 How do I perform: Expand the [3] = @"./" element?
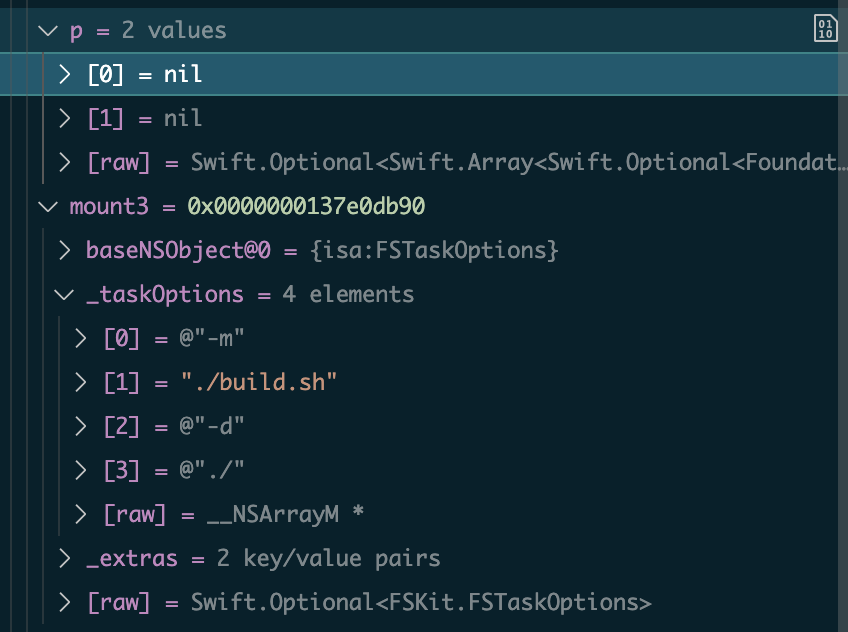[82, 470]
